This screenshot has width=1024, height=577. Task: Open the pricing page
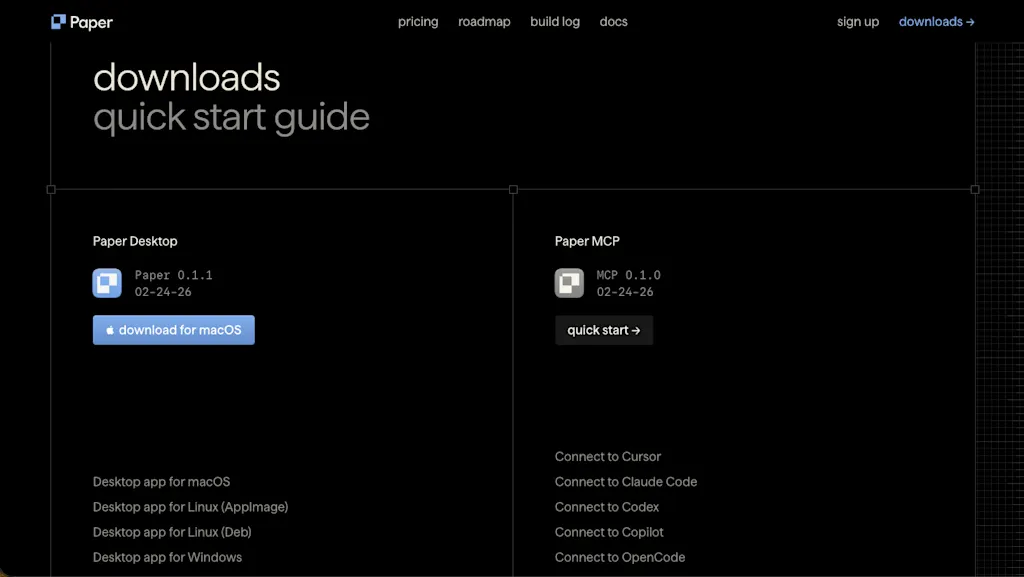[x=418, y=22]
